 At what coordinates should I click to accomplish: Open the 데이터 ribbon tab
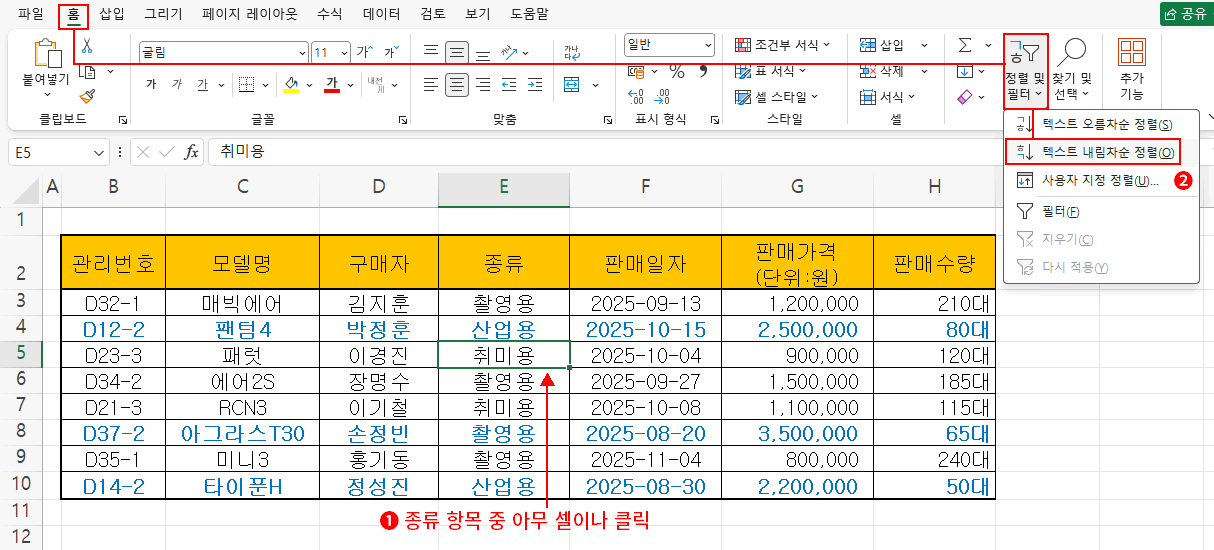pyautogui.click(x=381, y=14)
